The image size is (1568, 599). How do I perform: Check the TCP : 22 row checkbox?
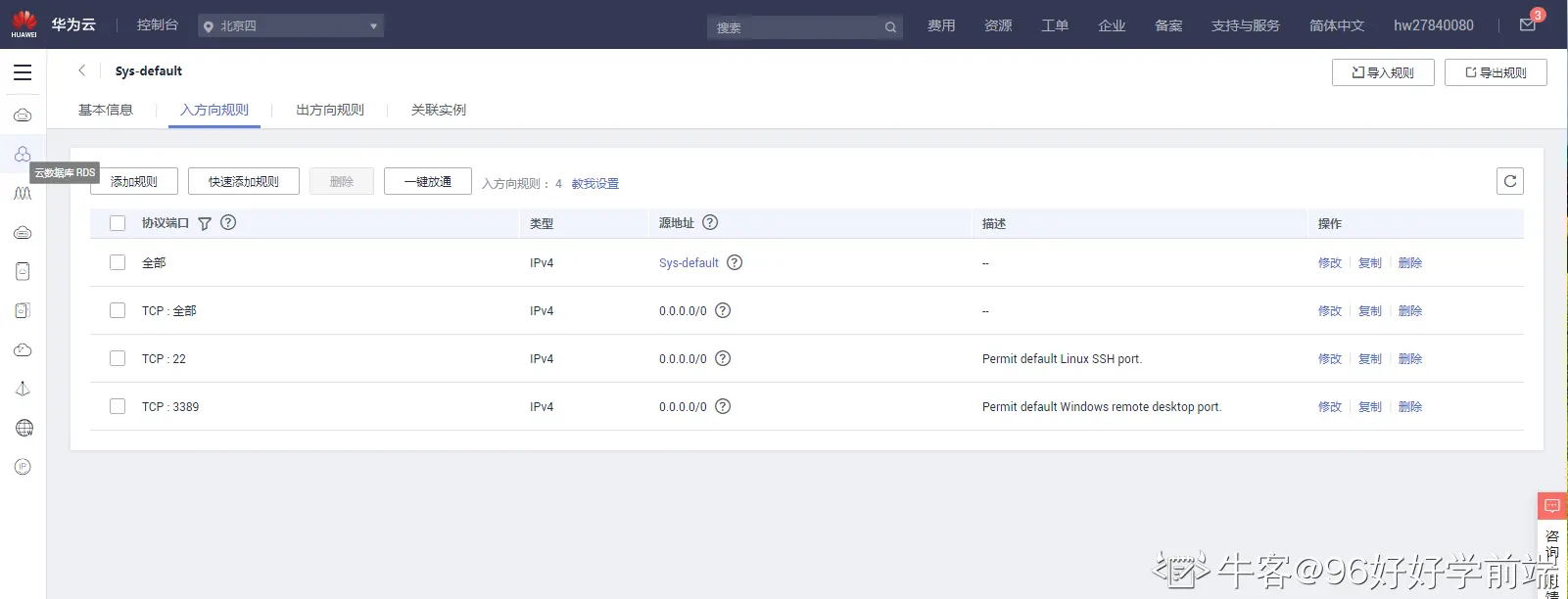tap(118, 358)
